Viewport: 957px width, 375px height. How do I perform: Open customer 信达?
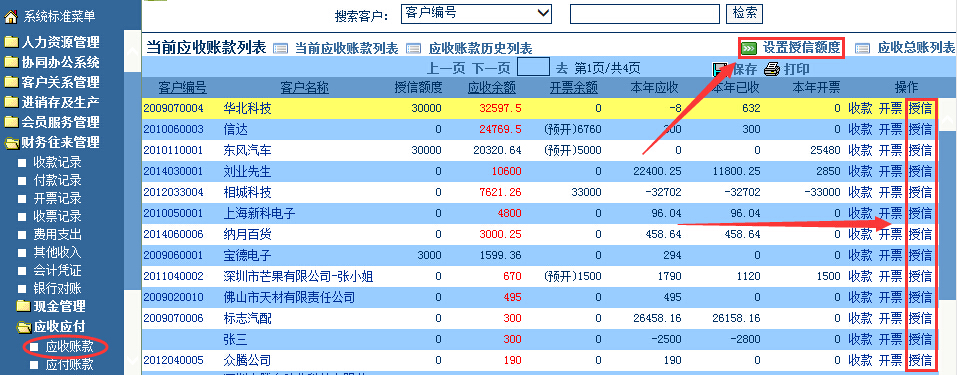236,129
